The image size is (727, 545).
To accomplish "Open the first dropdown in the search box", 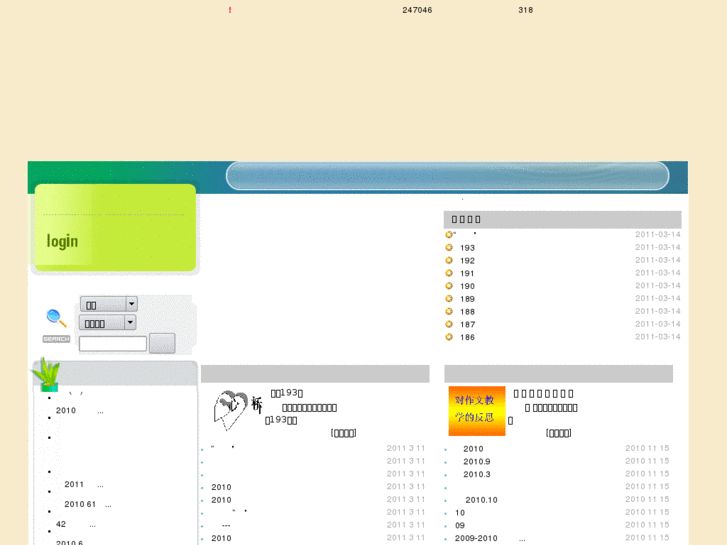I will point(108,304).
